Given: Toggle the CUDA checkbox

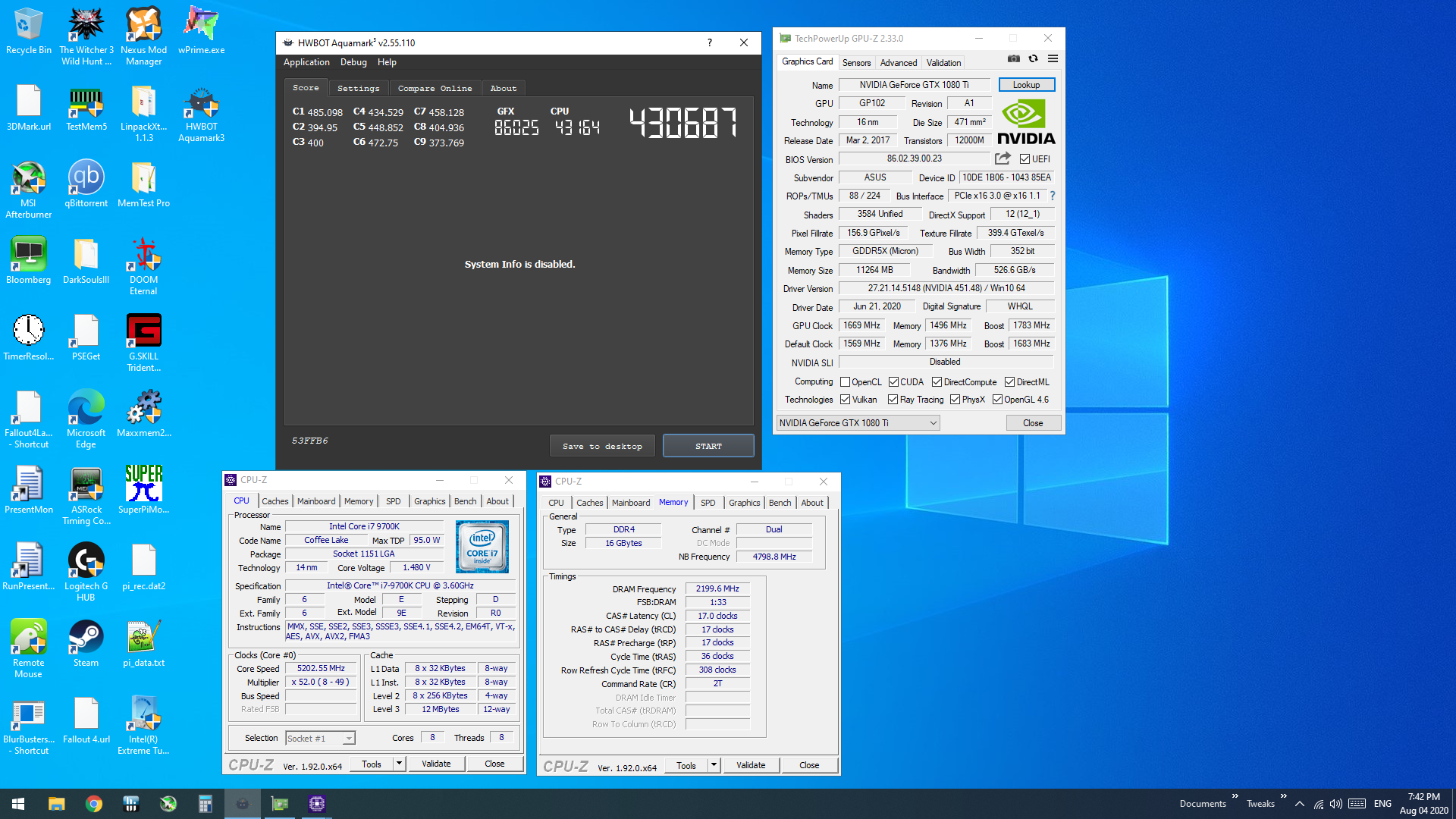Looking at the screenshot, I should [893, 382].
